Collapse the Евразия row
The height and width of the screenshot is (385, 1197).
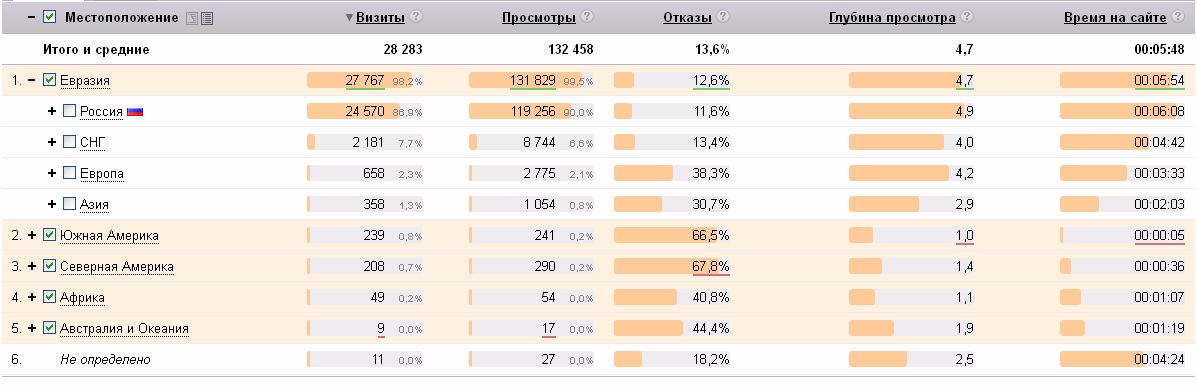point(32,79)
